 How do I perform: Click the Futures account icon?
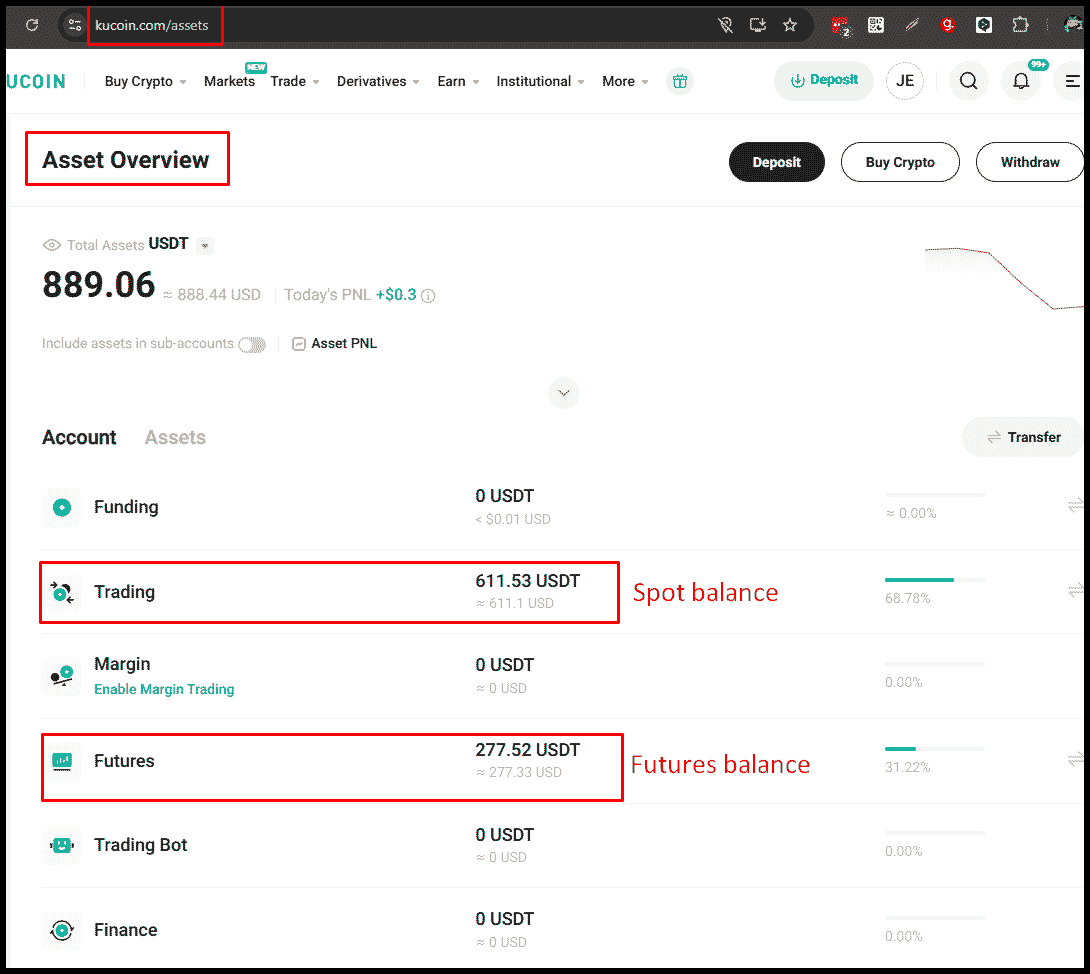tap(62, 761)
